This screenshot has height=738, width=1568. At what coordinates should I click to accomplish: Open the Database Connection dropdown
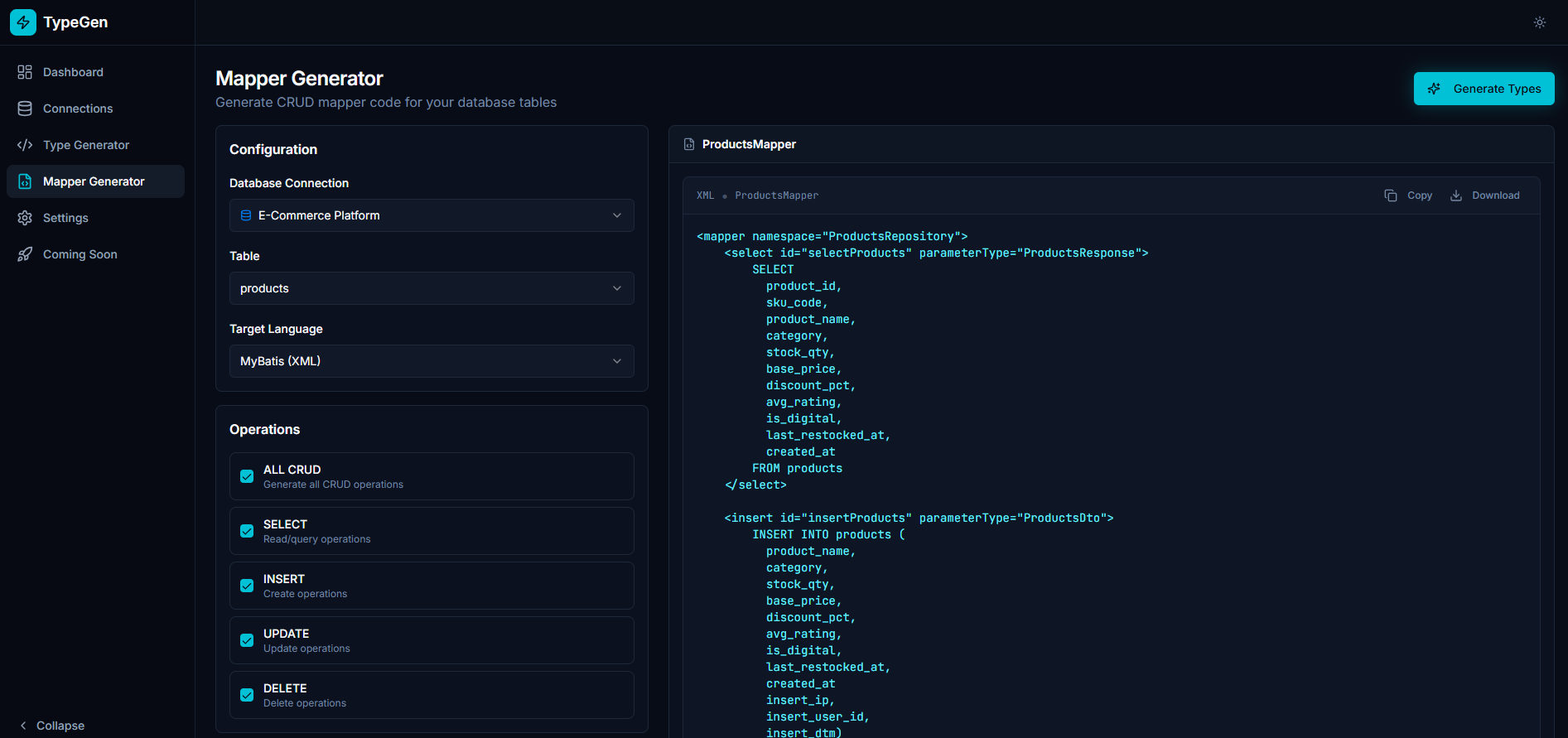pyautogui.click(x=432, y=215)
